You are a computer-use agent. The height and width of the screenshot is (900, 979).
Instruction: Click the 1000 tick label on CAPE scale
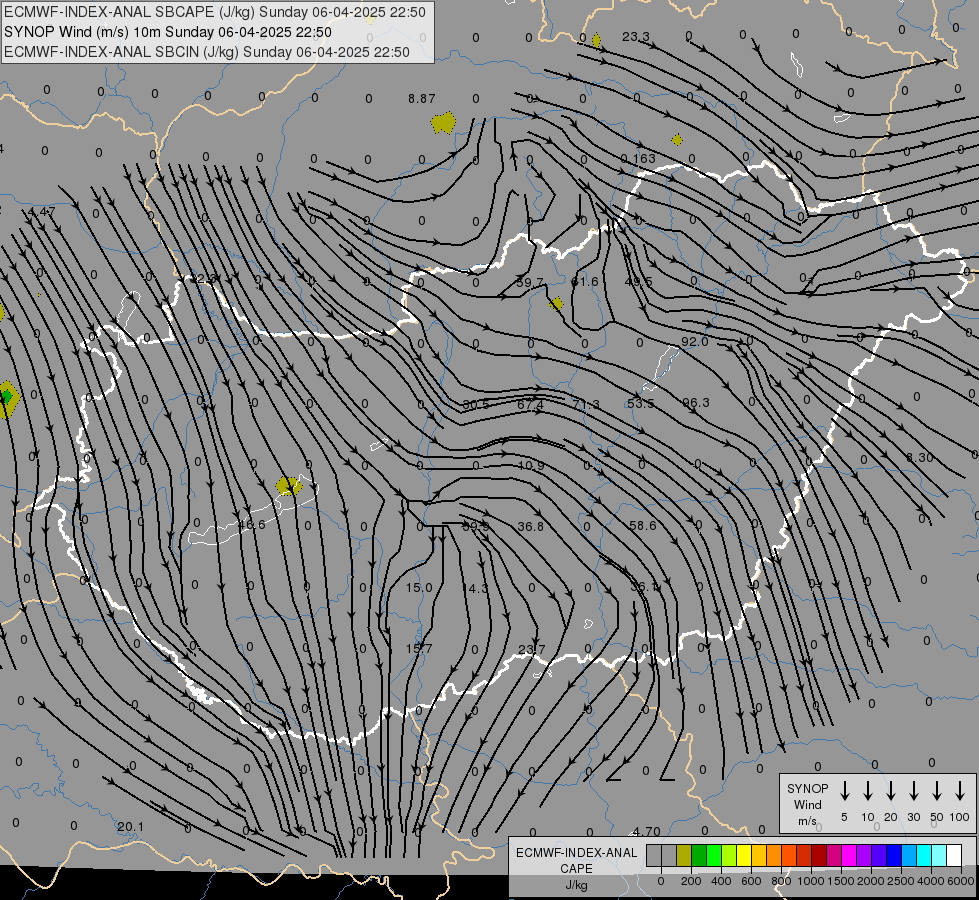[x=810, y=881]
